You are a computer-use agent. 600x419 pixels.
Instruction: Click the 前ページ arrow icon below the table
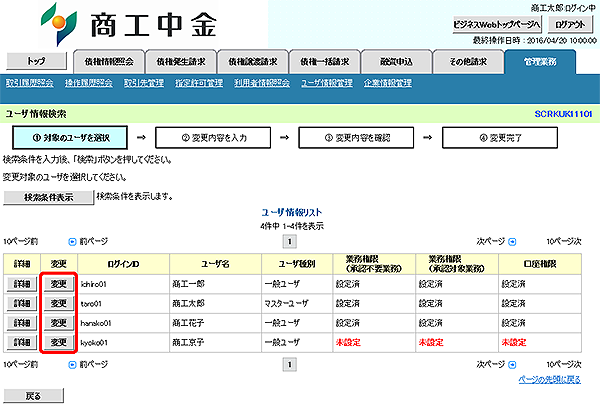tap(72, 365)
